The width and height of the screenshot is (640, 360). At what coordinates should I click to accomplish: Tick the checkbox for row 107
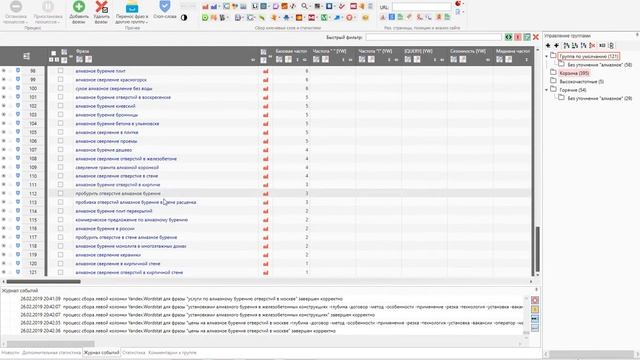[60, 149]
